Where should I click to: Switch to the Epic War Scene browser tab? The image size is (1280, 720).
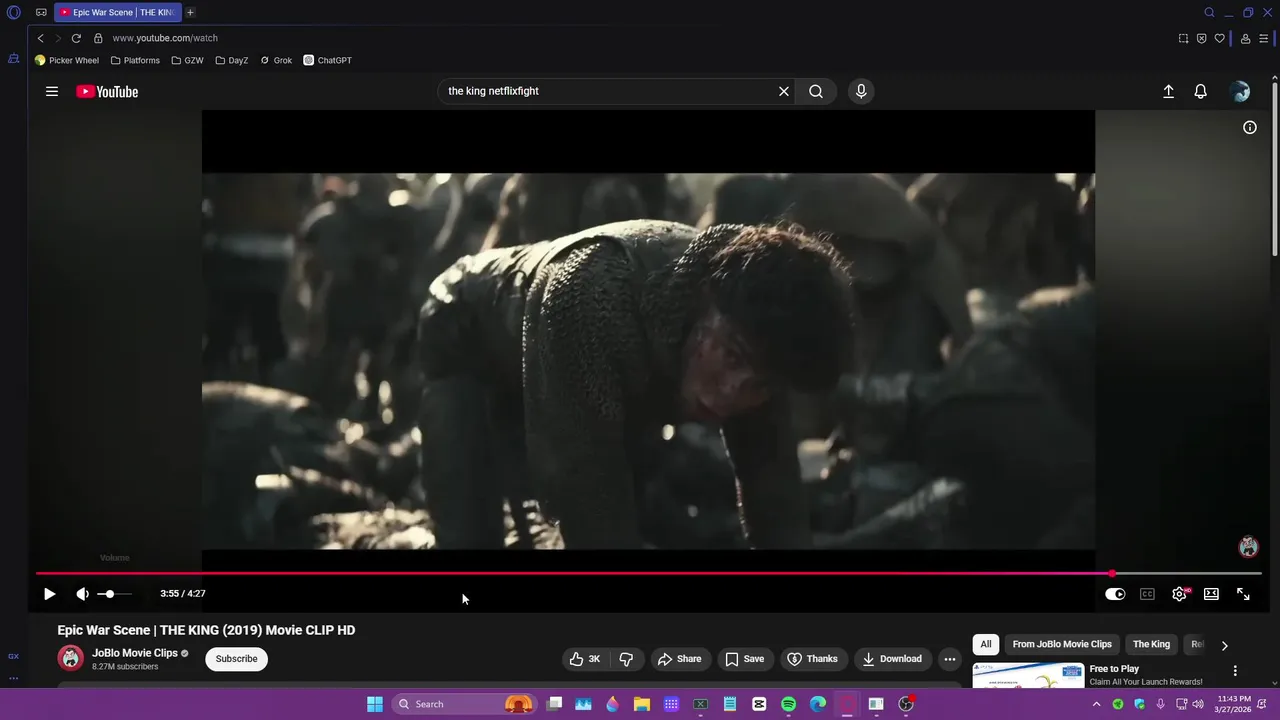[x=118, y=13]
